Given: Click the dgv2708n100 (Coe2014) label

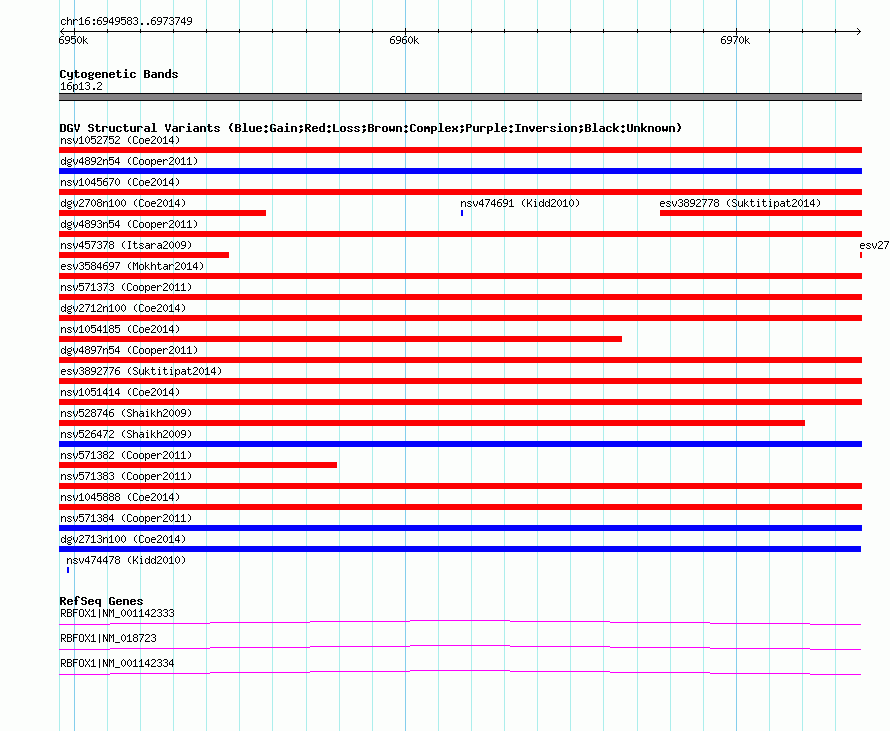Looking at the screenshot, I should (123, 203).
